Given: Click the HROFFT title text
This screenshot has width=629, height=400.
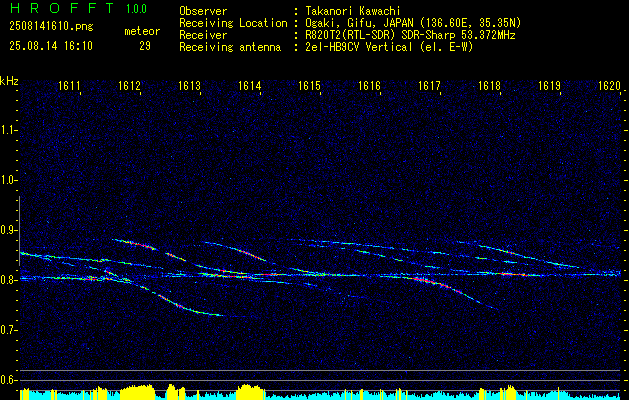Looking at the screenshot, I should [61, 8].
